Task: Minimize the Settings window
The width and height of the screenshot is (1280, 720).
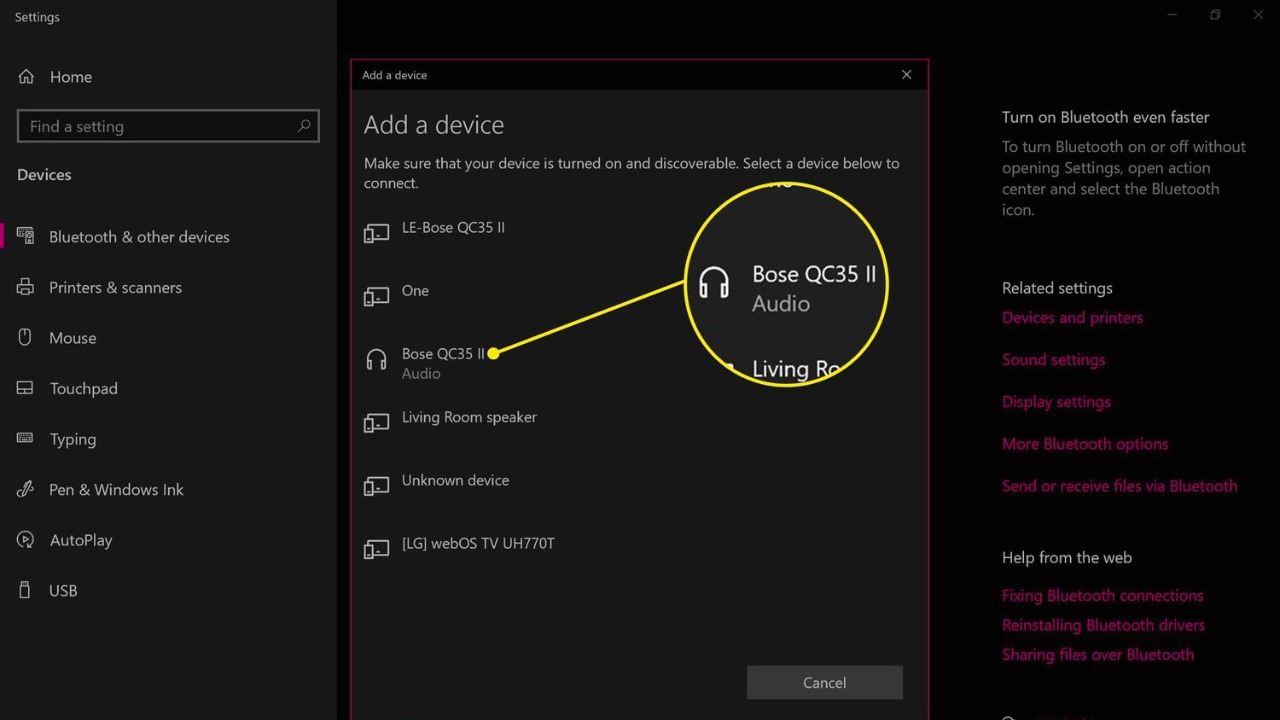Action: point(1173,15)
